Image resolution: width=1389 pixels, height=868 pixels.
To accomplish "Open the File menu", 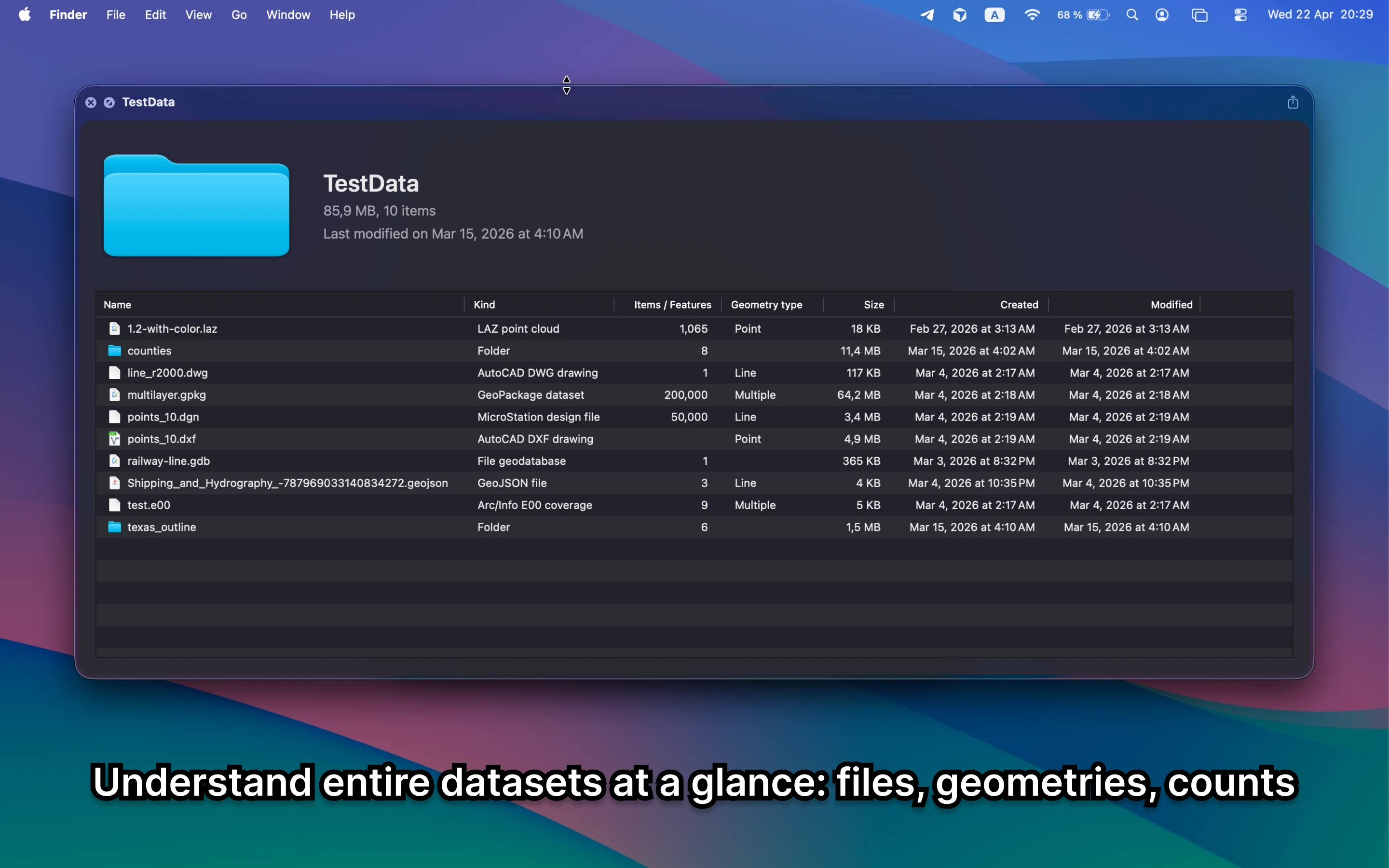I will [115, 15].
